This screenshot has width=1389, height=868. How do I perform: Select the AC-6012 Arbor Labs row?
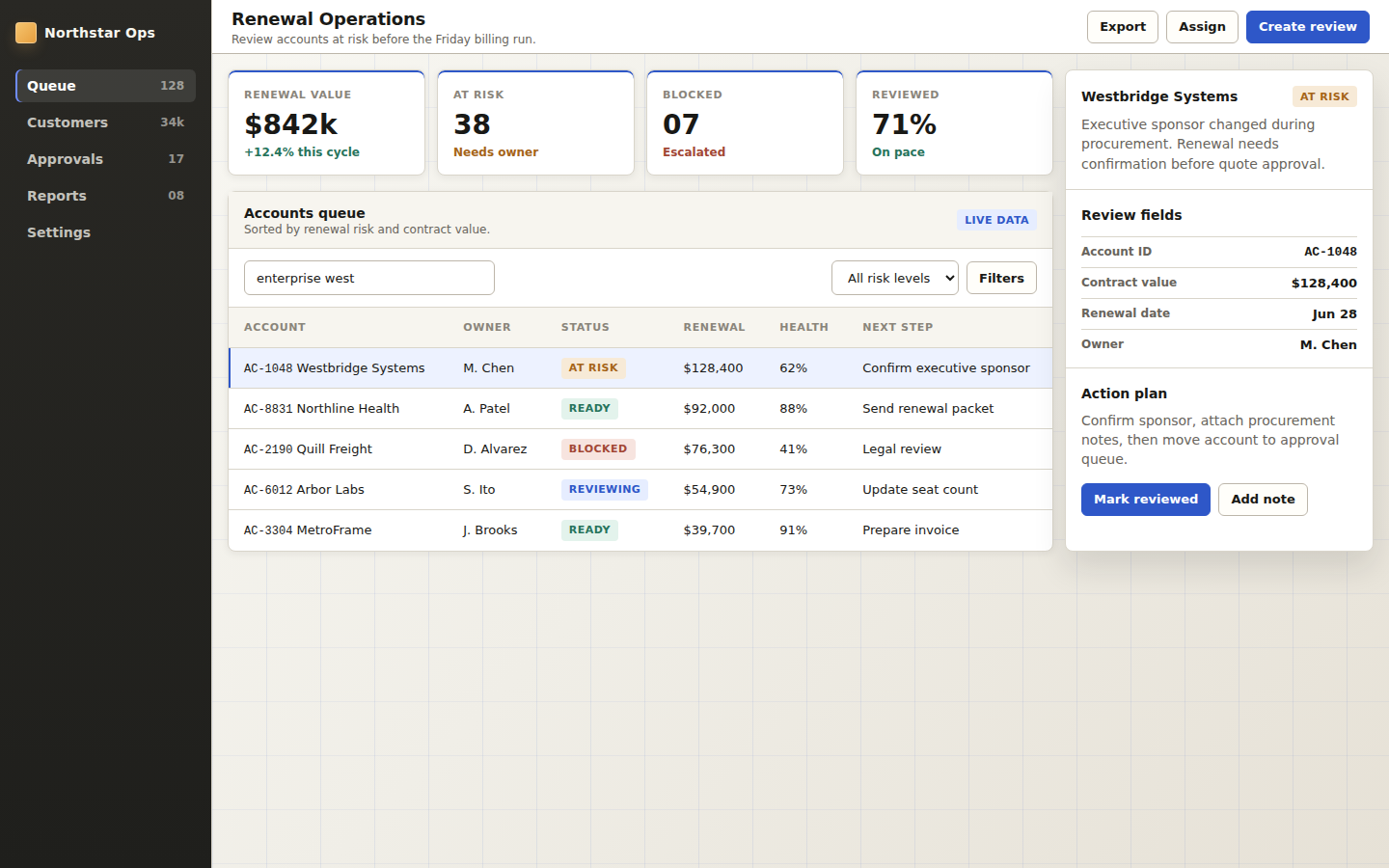click(640, 490)
